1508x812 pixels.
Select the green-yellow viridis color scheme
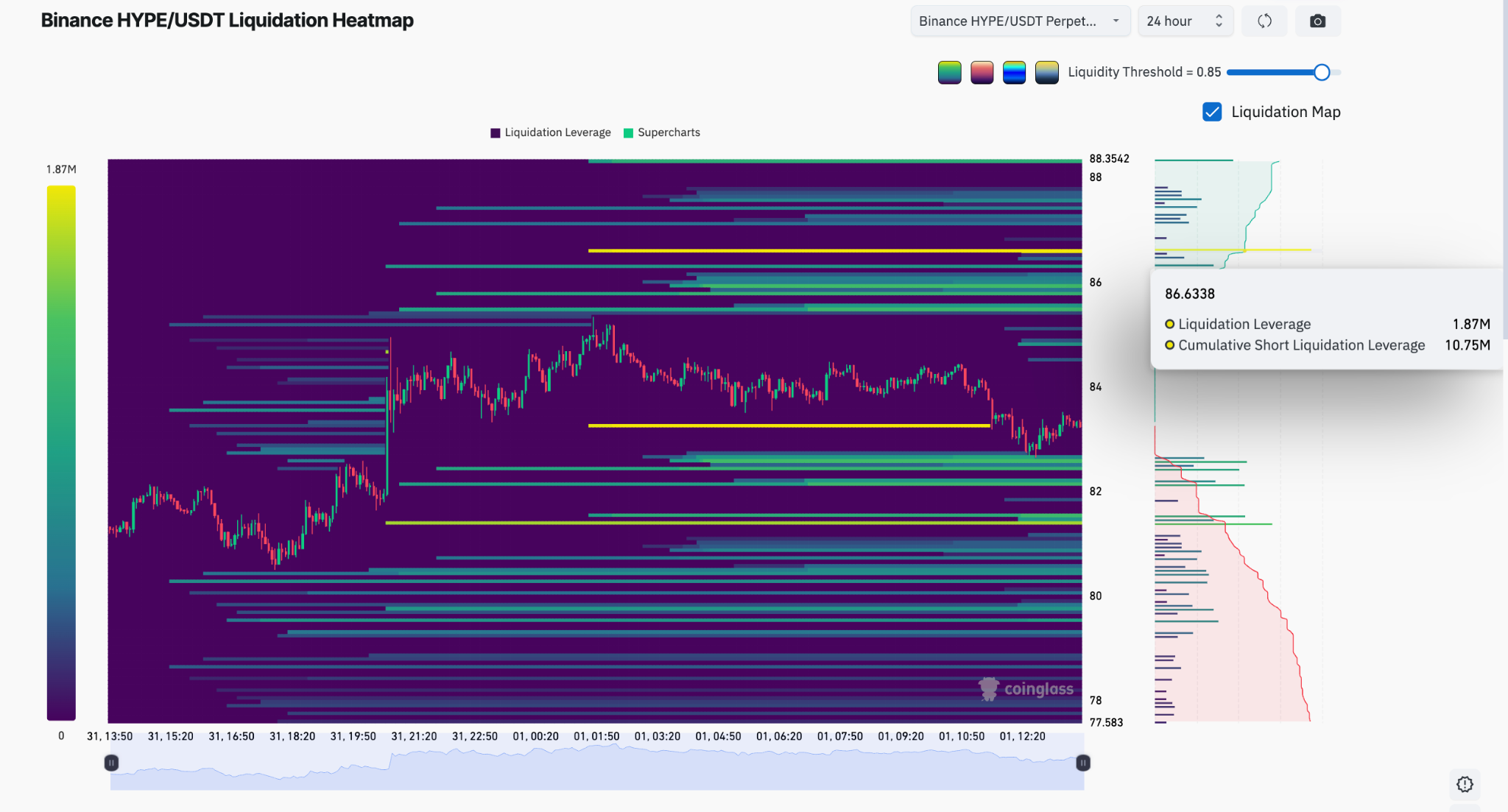point(949,72)
